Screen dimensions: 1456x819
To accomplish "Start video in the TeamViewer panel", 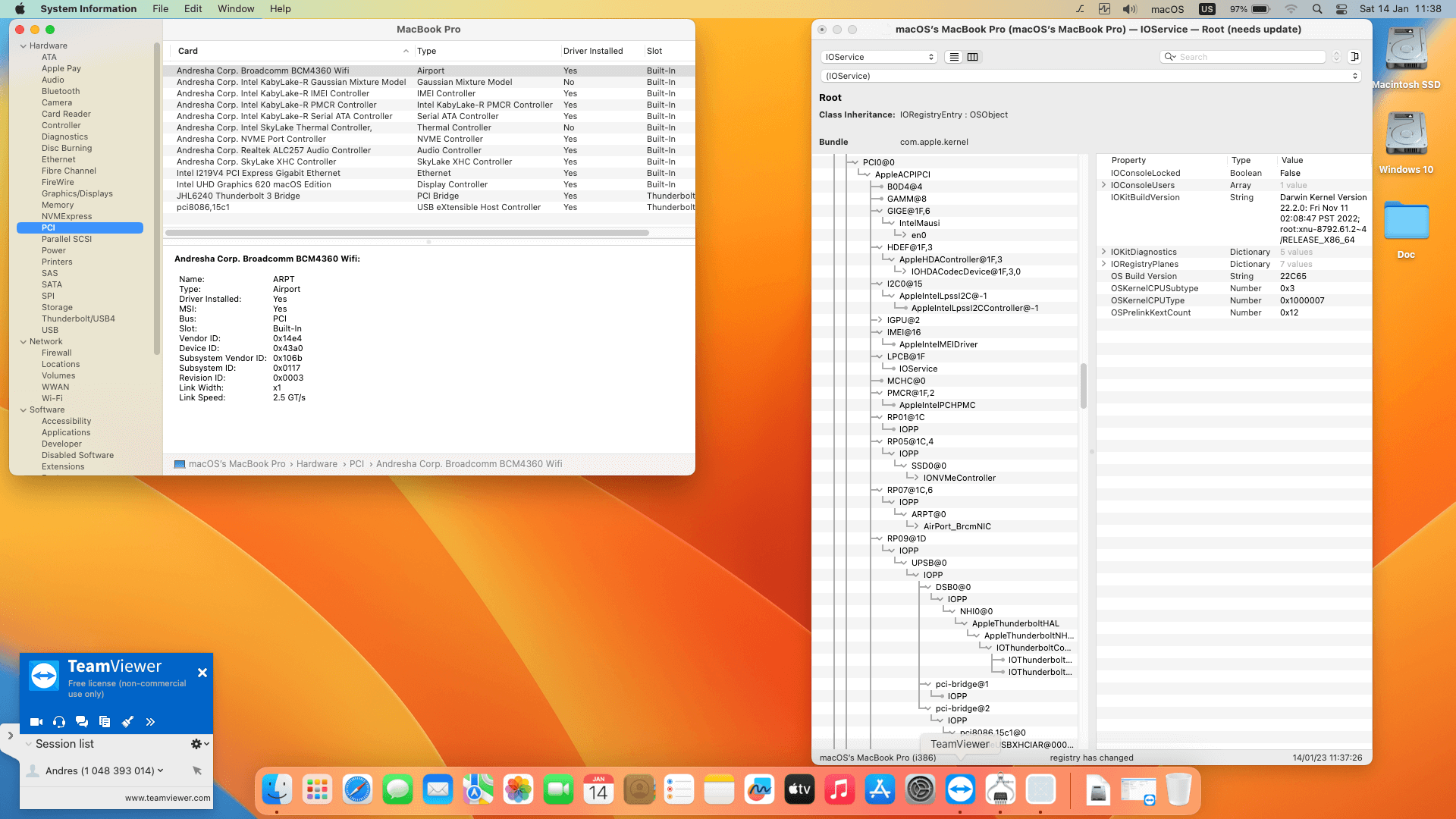I will 36,722.
